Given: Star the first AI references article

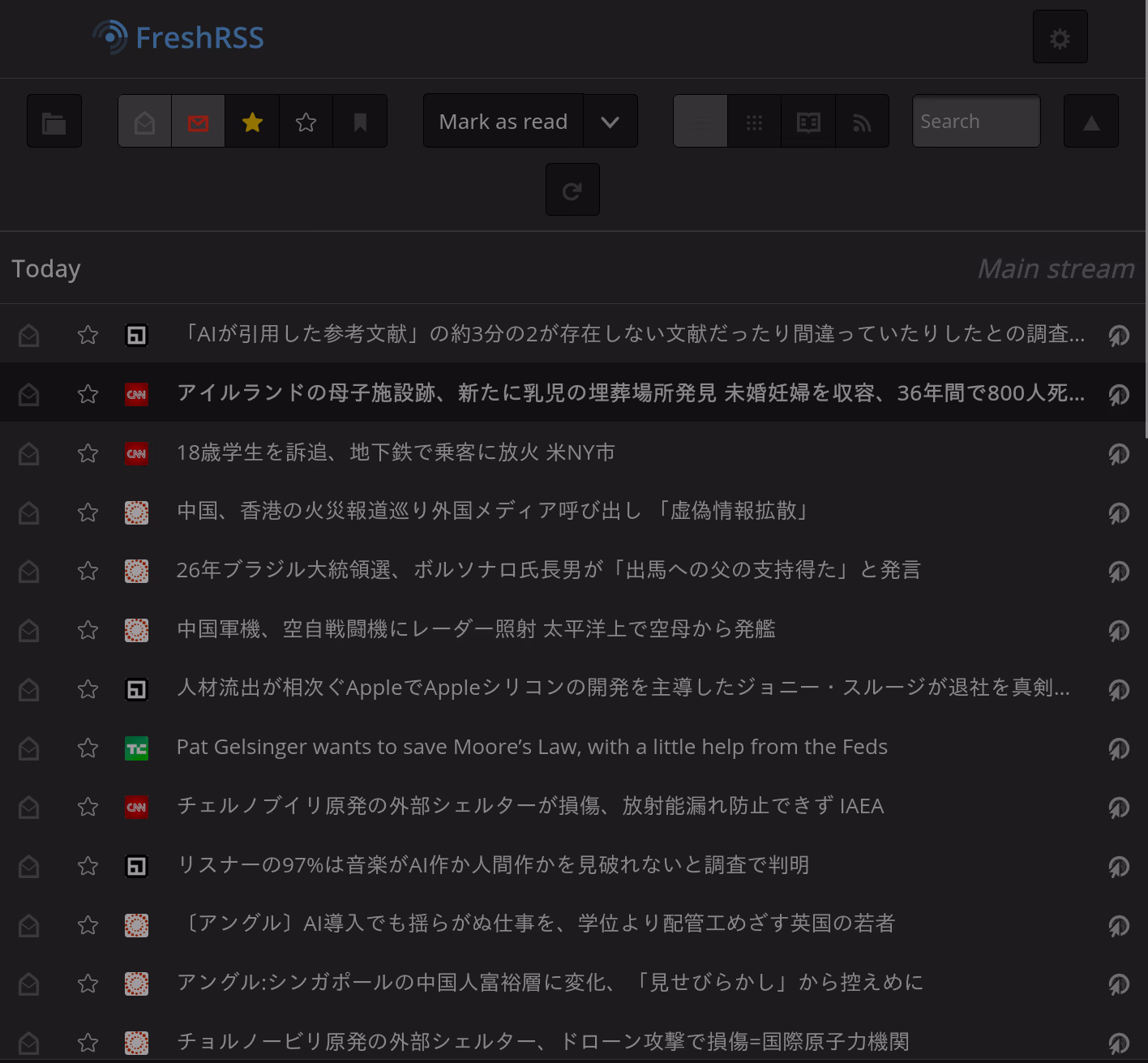Looking at the screenshot, I should (x=88, y=335).
